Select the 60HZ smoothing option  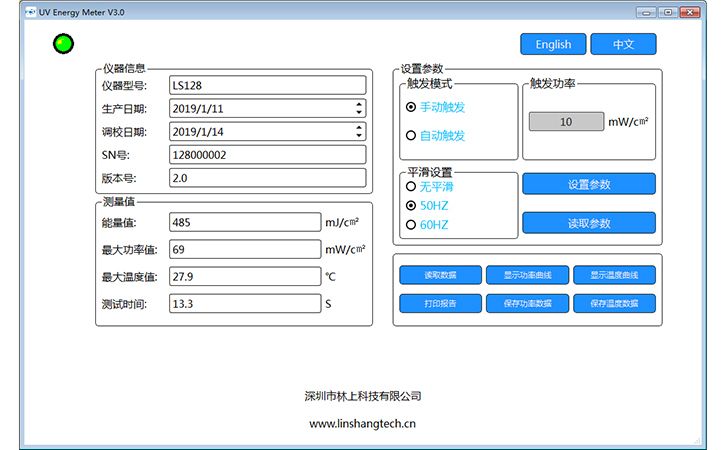(410, 225)
